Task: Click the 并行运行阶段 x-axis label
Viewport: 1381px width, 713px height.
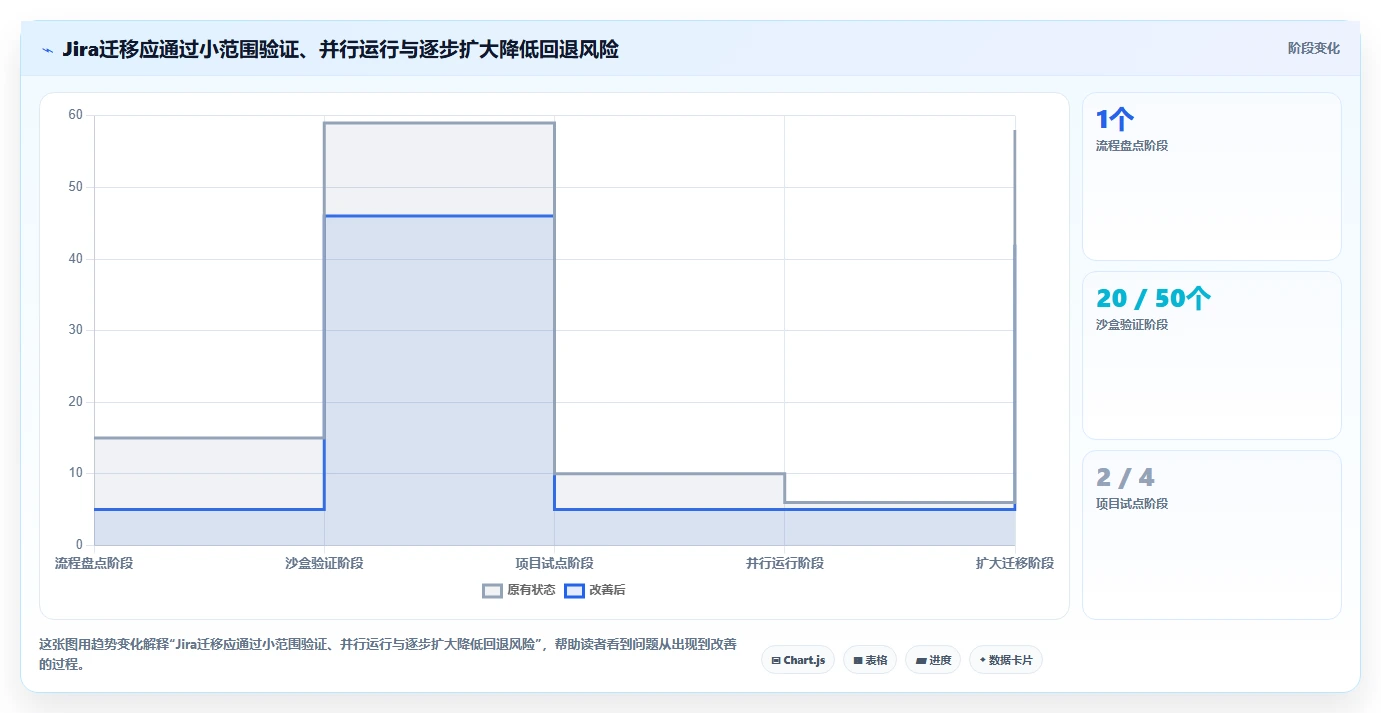Action: (x=785, y=563)
